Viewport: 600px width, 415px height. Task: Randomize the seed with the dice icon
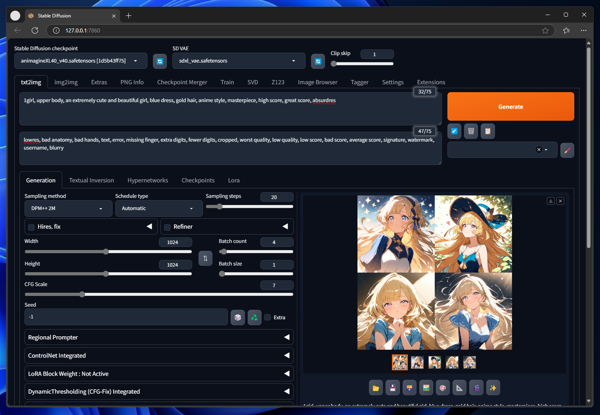[x=238, y=317]
